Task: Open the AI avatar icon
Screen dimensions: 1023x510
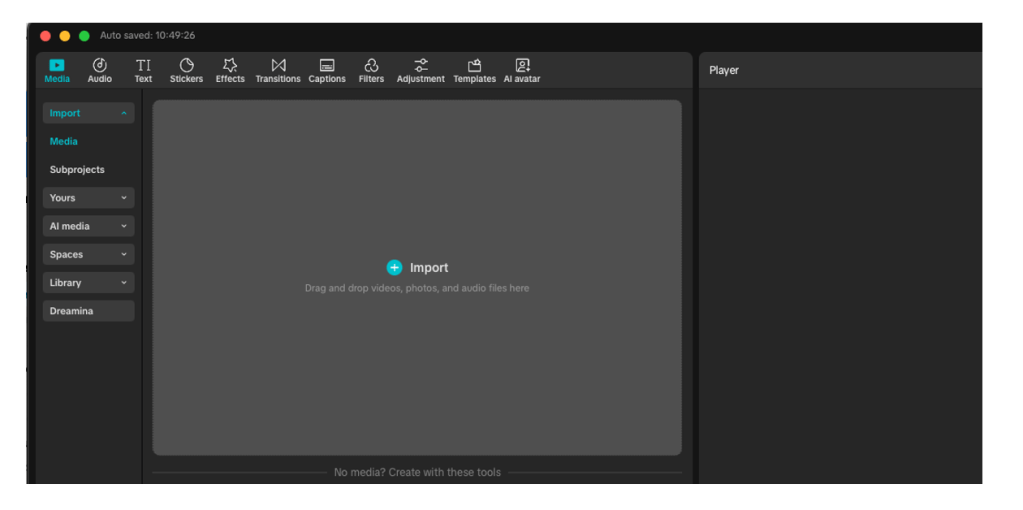Action: 522,65
